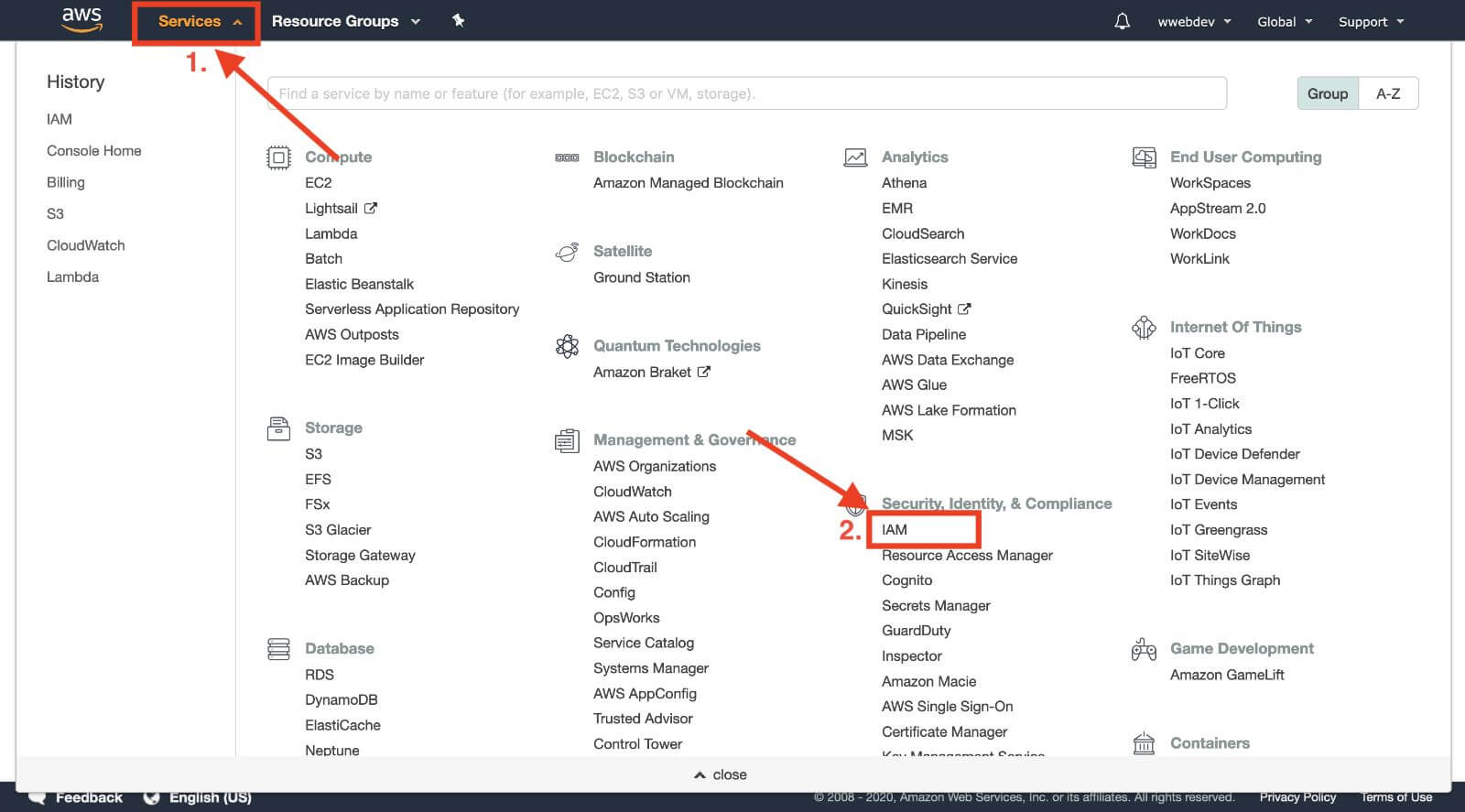Open the Global region dropdown
The height and width of the screenshot is (812, 1465).
point(1285,22)
